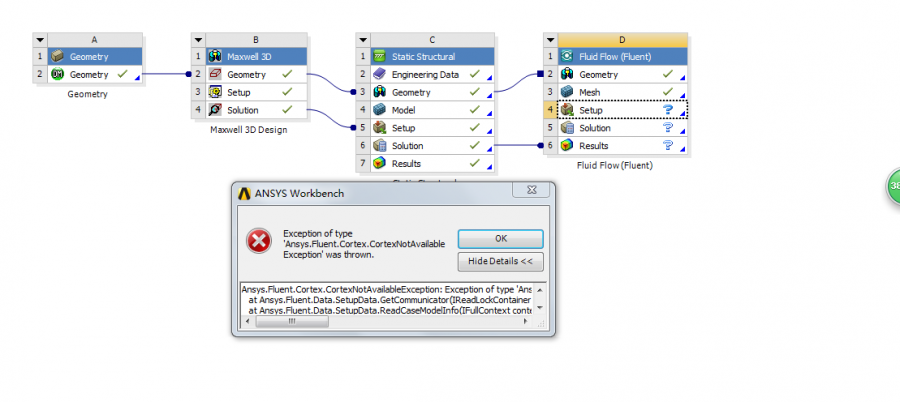Click the Geometry icon in Fluent system
The width and height of the screenshot is (900, 402).
tap(567, 74)
